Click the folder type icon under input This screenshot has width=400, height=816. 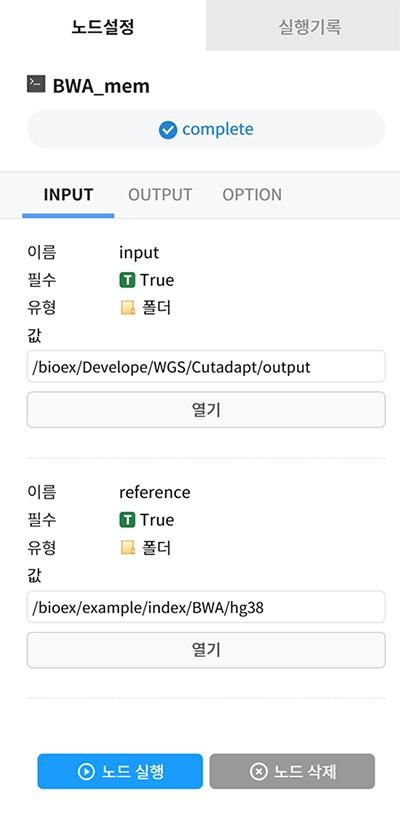click(x=128, y=308)
